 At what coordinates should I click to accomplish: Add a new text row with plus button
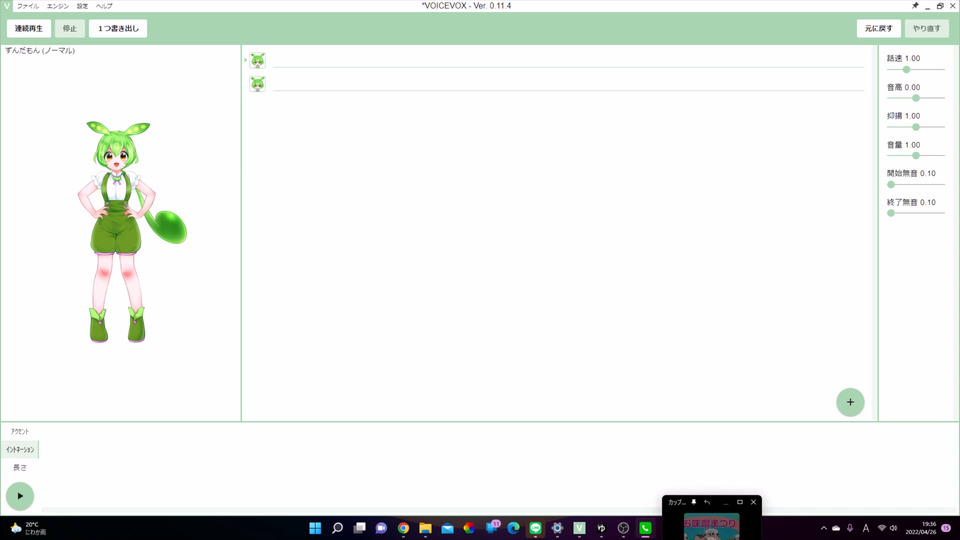[850, 402]
